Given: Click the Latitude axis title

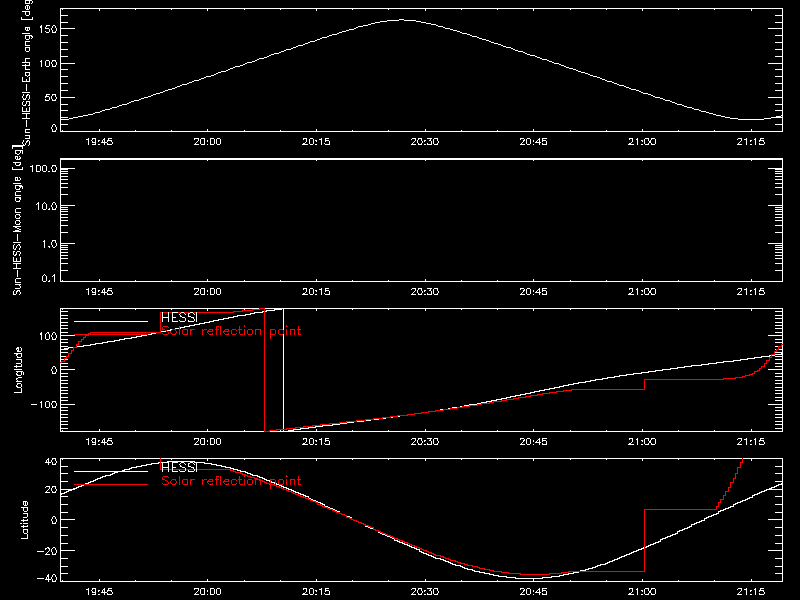Looking at the screenshot, I should (24, 520).
